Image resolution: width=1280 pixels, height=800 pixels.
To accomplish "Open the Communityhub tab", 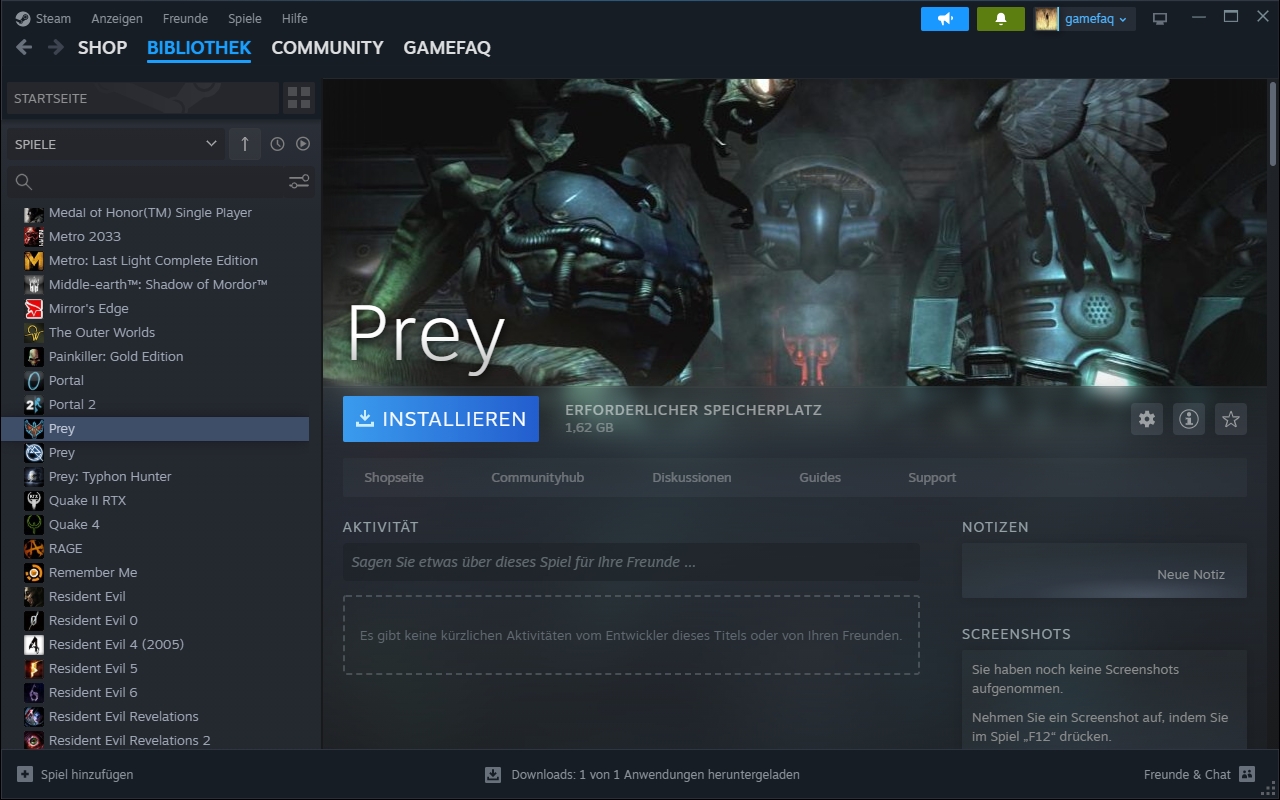I will 537,477.
